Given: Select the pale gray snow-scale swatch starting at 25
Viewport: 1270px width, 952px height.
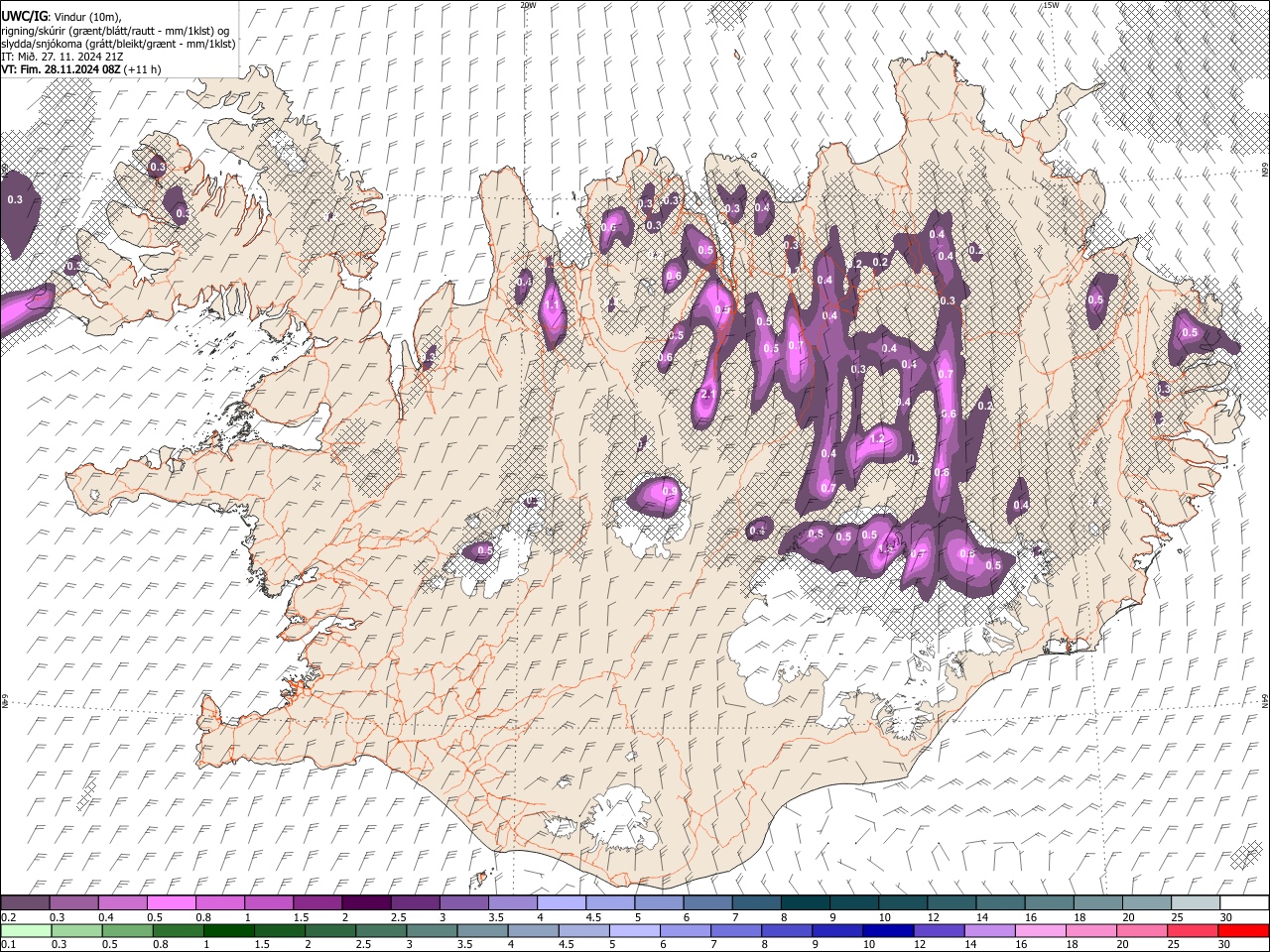Looking at the screenshot, I should 1195,903.
